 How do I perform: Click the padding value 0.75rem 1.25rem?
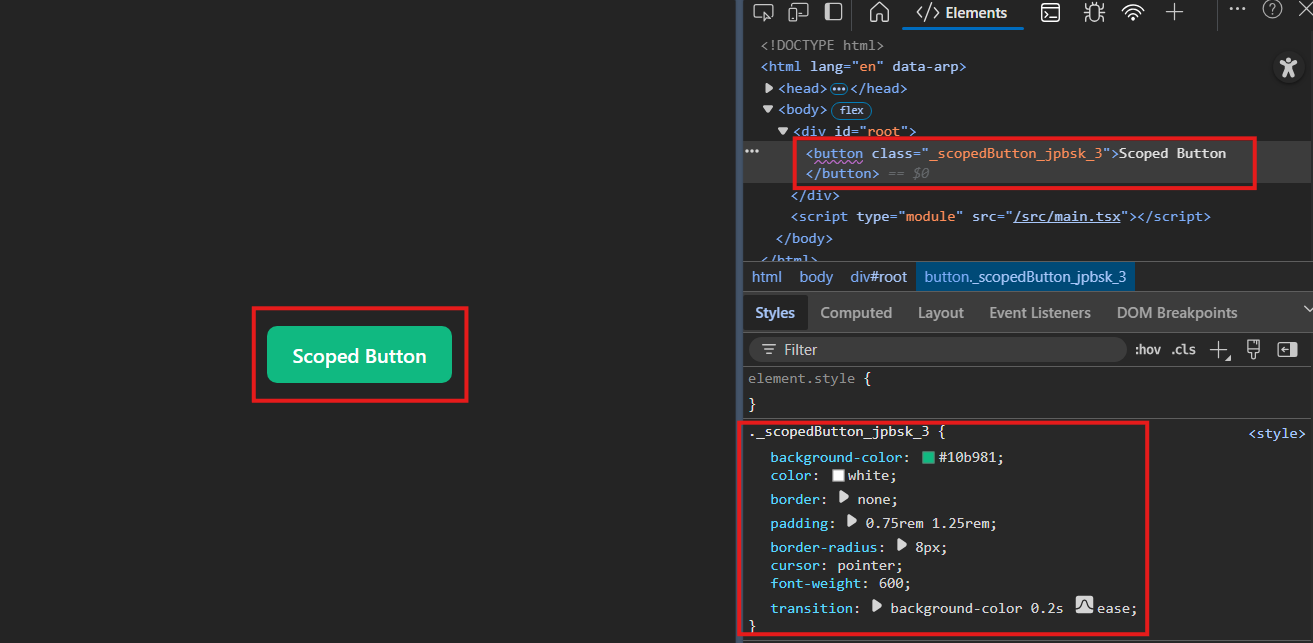(x=927, y=523)
